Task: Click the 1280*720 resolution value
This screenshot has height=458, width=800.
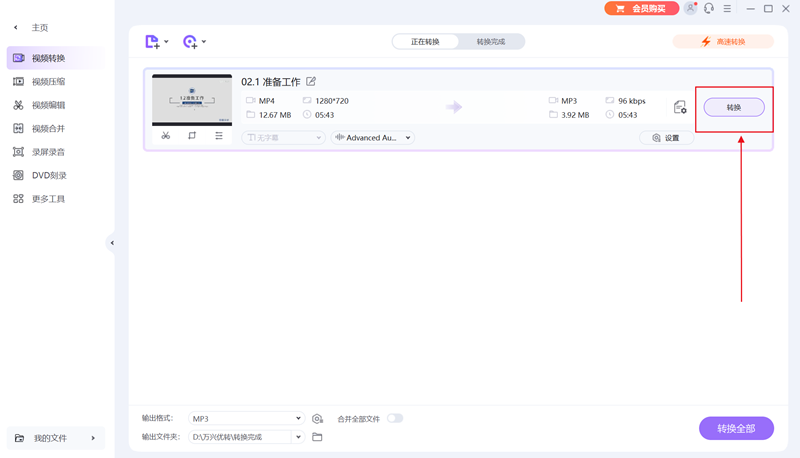Action: 332,101
